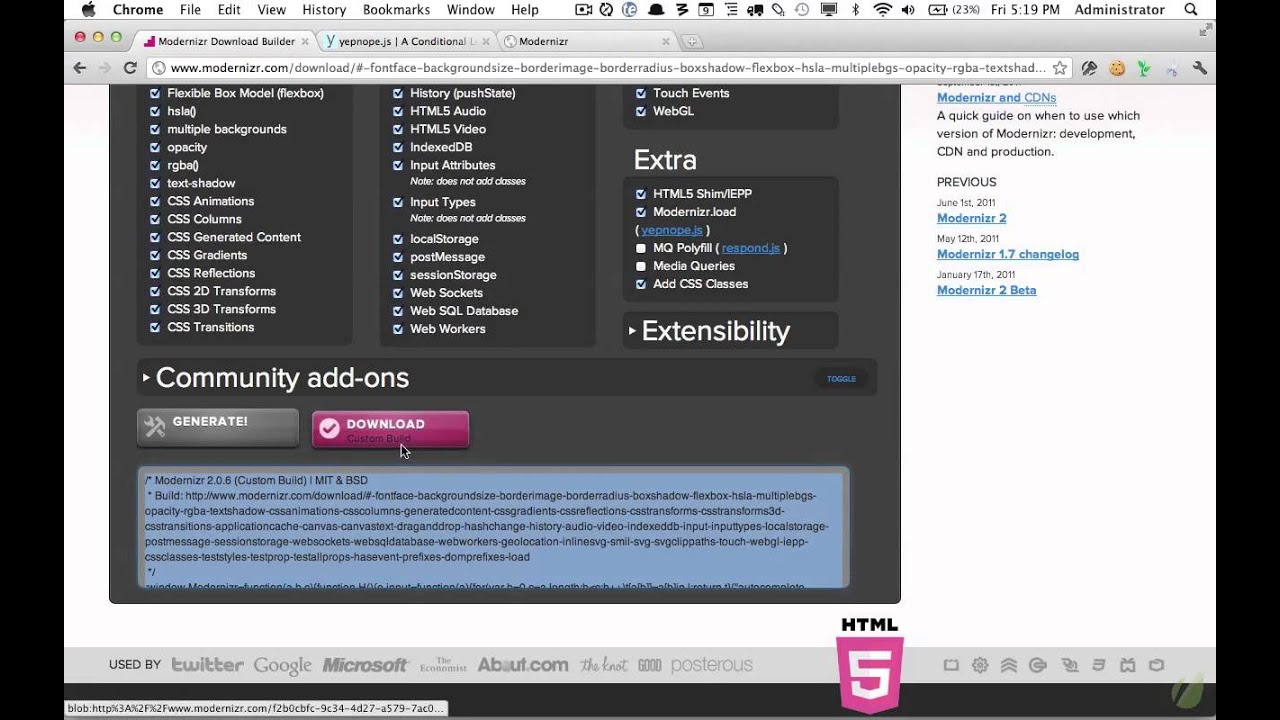The width and height of the screenshot is (1280, 720).
Task: Click the Bluetooth menu bar icon
Action: click(855, 10)
